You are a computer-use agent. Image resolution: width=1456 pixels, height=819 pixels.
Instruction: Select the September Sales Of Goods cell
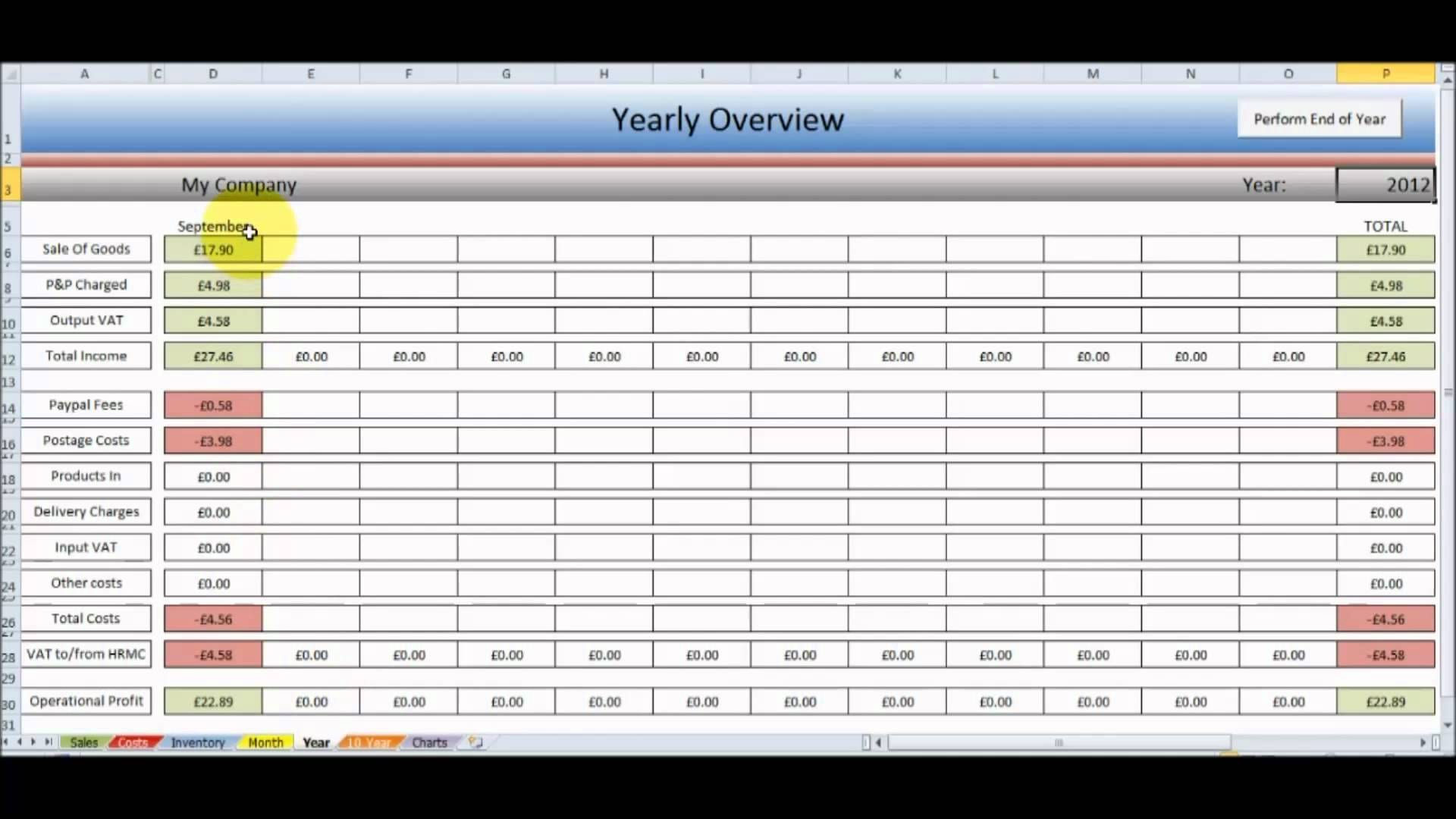[x=213, y=249]
